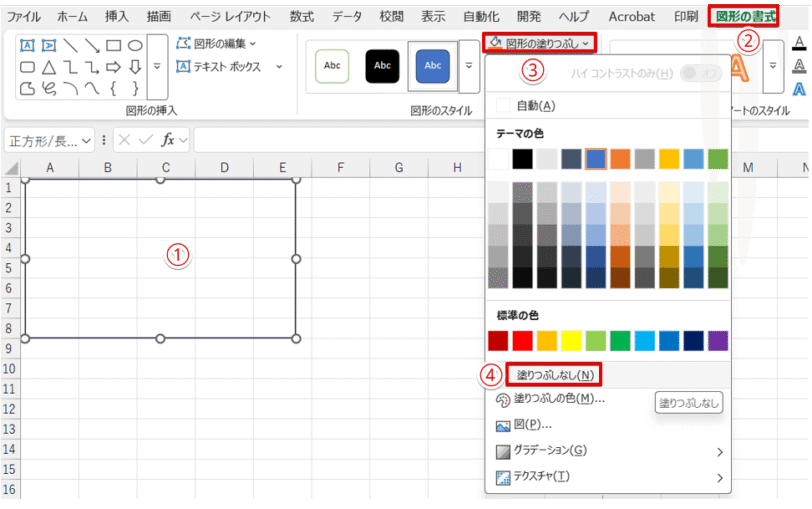Expand the shape gallery more button

click(157, 66)
